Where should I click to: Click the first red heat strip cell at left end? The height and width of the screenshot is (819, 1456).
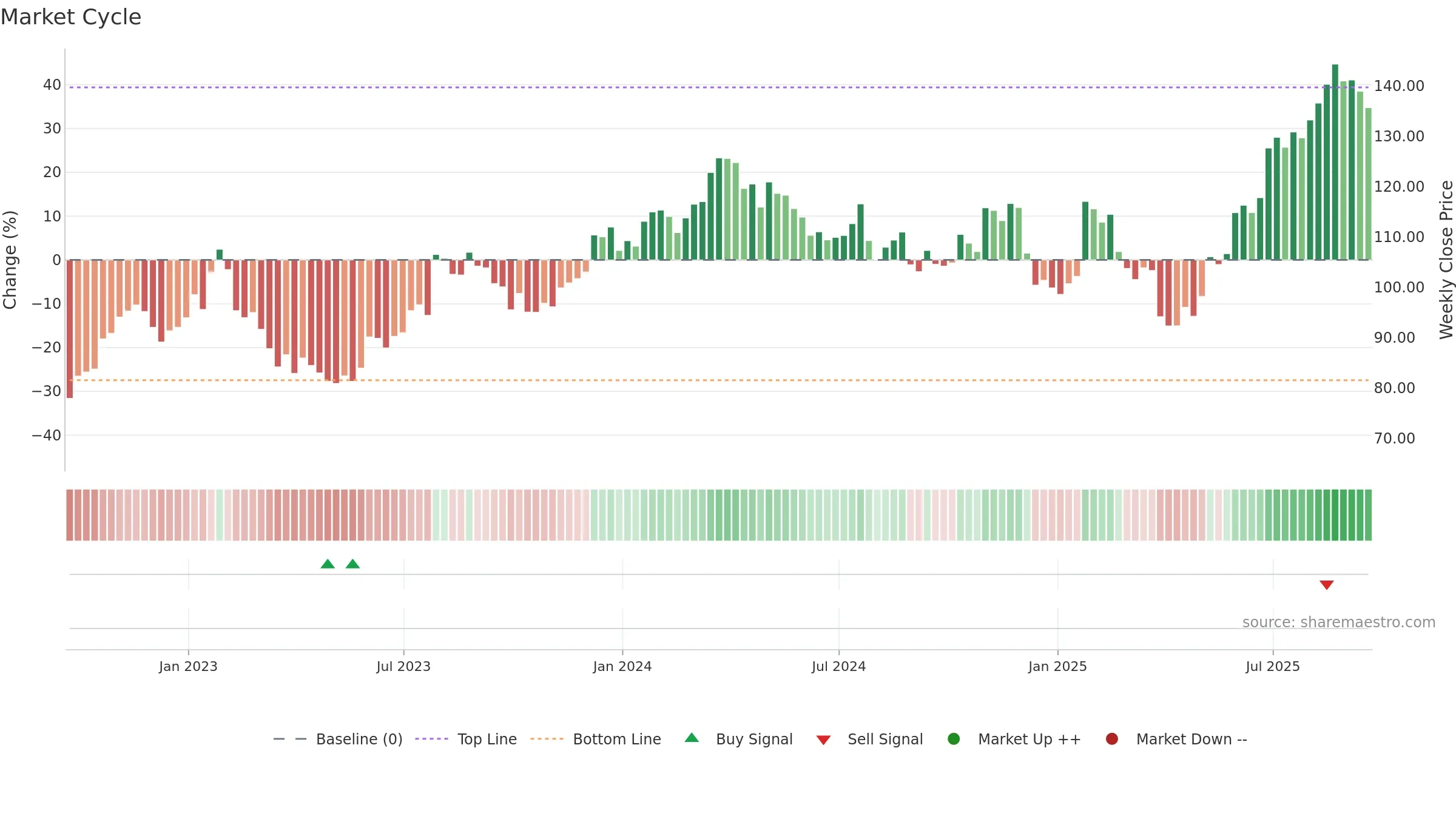pyautogui.click(x=70, y=515)
